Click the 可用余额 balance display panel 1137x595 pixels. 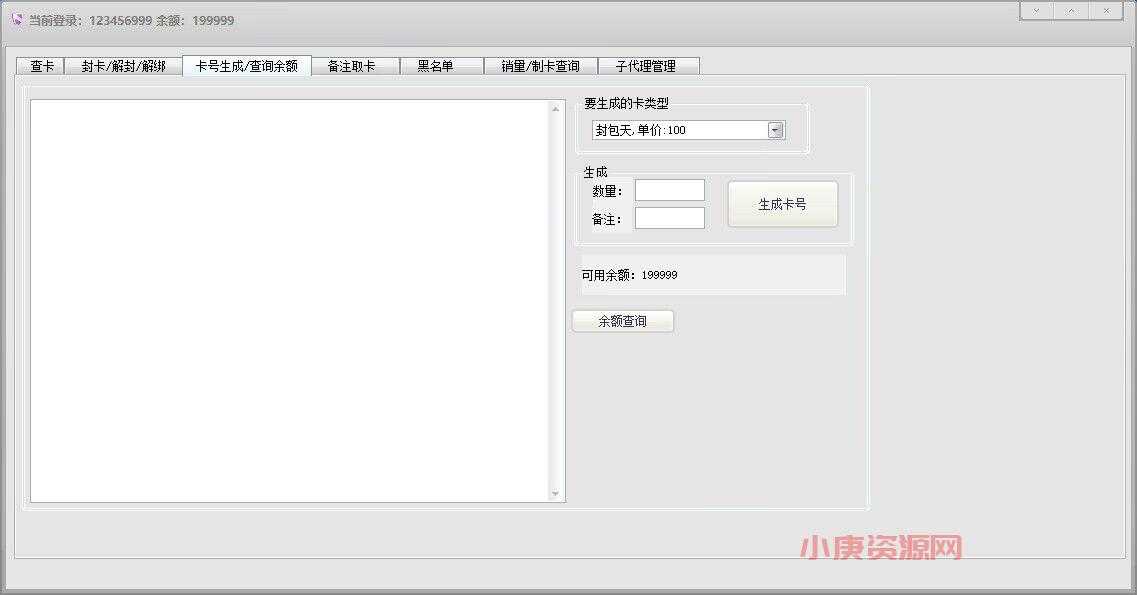[713, 274]
